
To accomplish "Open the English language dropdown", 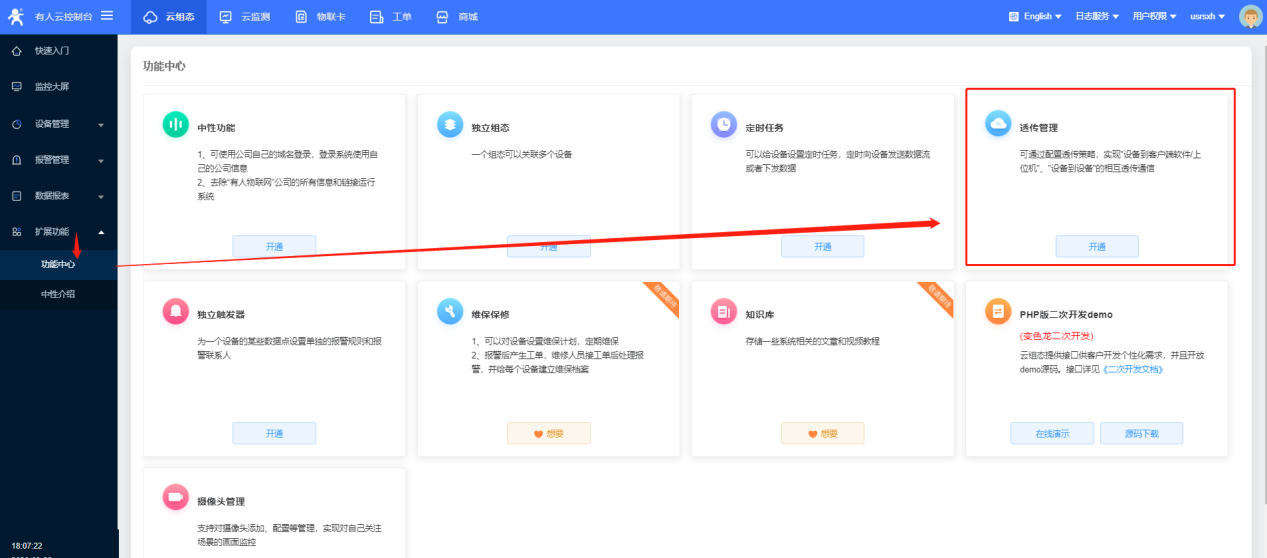I will (1034, 16).
